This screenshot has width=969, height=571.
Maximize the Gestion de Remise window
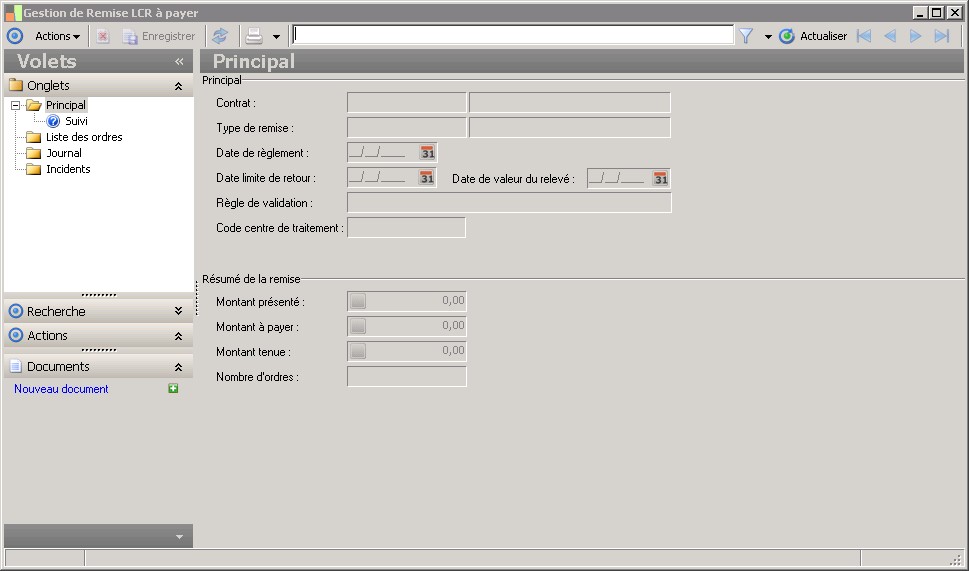[937, 12]
